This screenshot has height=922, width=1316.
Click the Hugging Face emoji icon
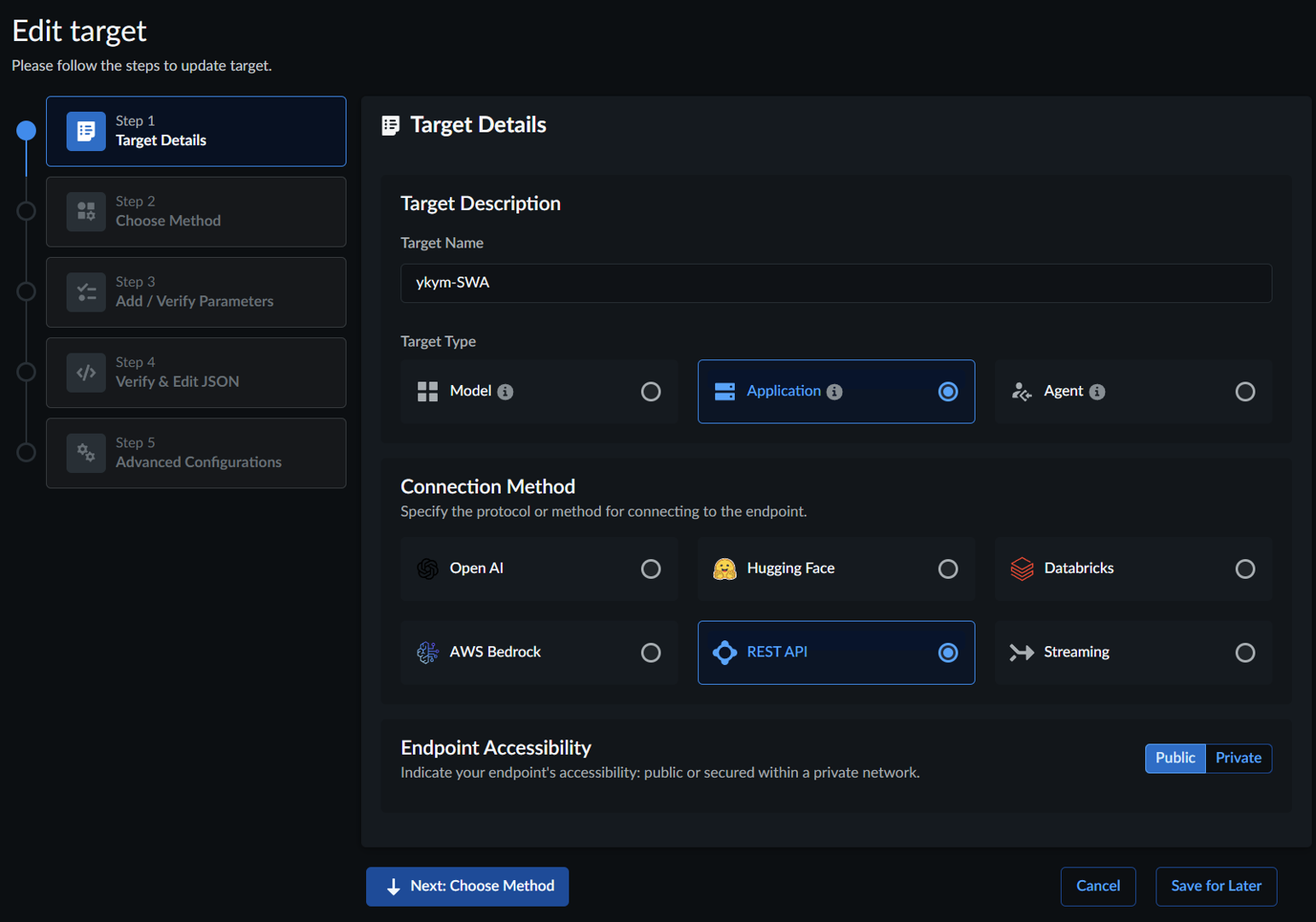coord(725,569)
